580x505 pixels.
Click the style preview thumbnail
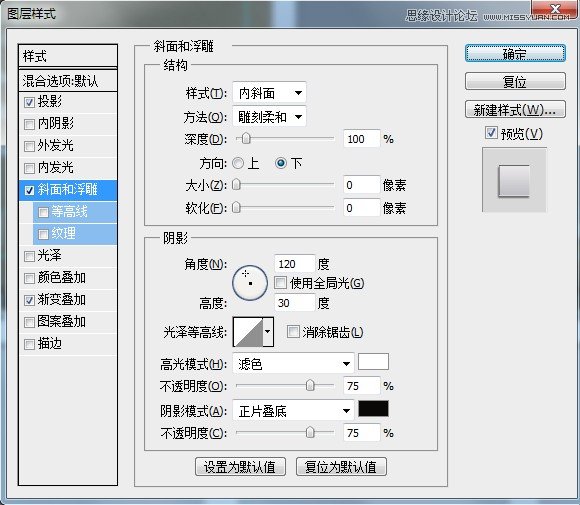[x=514, y=180]
